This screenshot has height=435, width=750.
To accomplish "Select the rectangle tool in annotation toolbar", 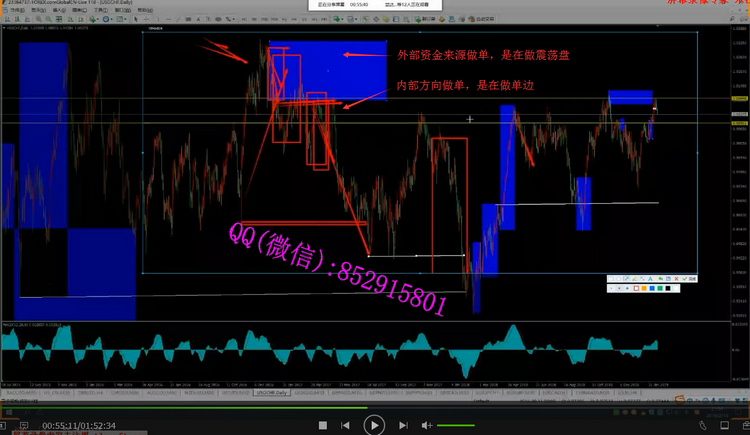I will pos(611,279).
